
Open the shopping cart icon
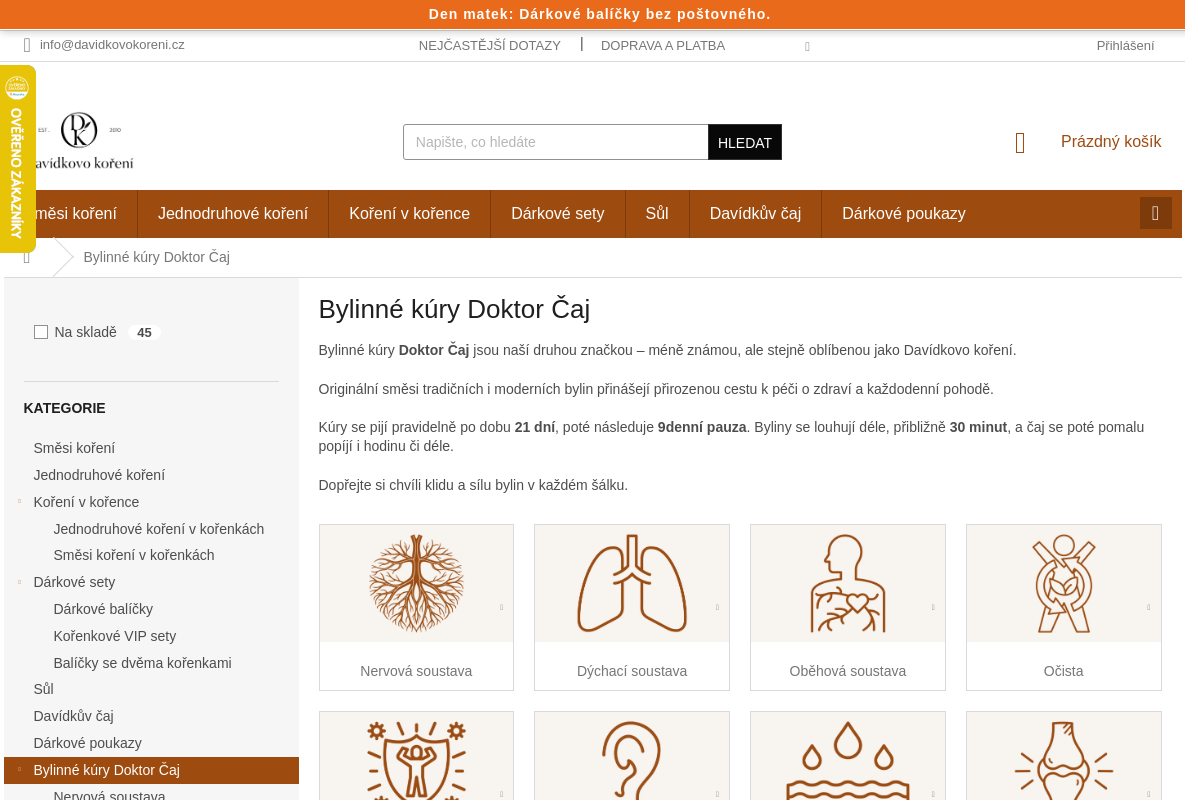1020,142
